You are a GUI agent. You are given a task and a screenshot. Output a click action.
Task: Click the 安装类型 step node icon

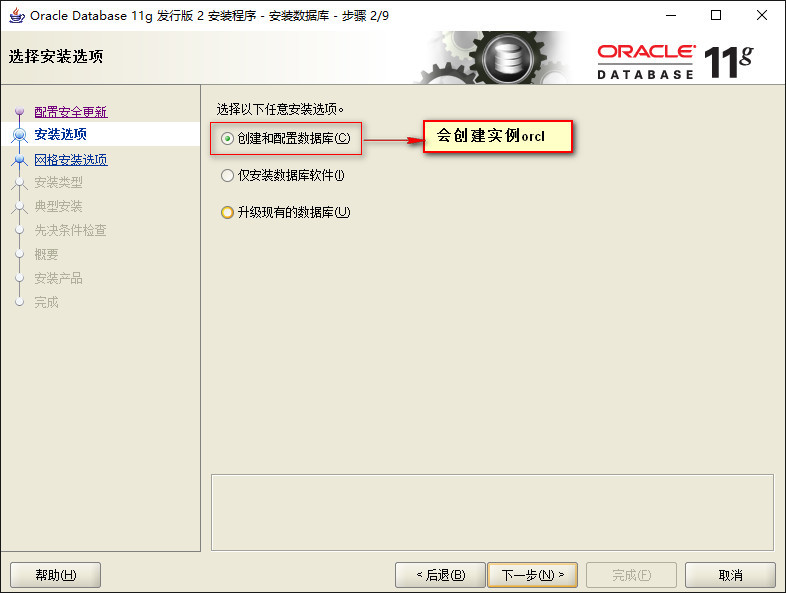pyautogui.click(x=20, y=182)
